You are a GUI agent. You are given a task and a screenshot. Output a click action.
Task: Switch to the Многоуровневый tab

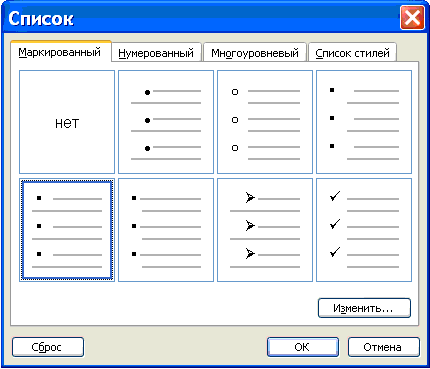(255, 53)
